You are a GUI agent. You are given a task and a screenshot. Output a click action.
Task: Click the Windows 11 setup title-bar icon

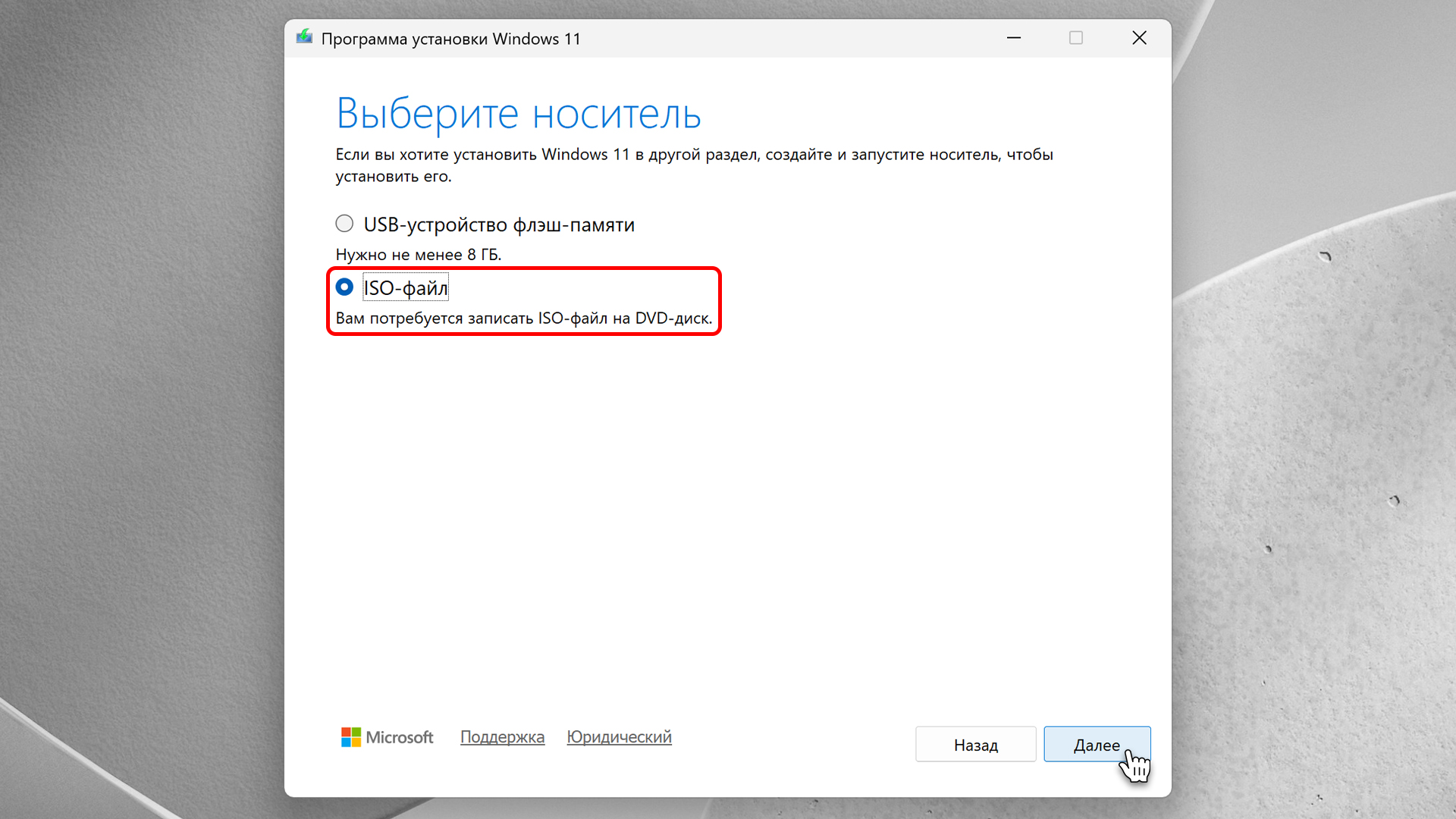tap(304, 37)
